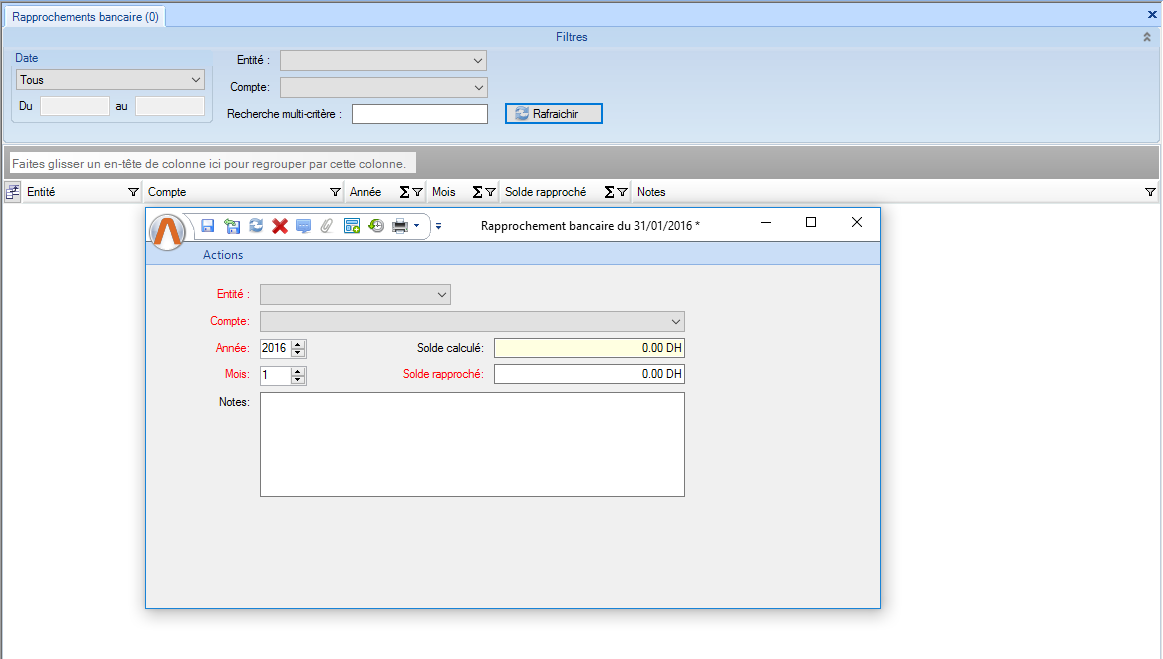Viewport: 1163px width, 659px height.
Task: Decrease the Mois value with down arrow
Action: pos(298,380)
